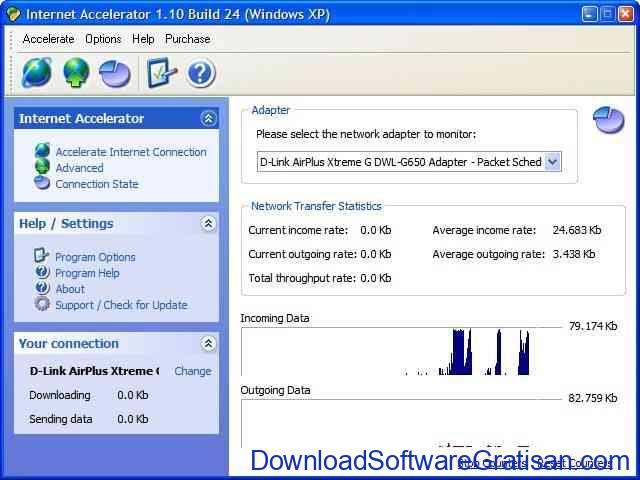640x480 pixels.
Task: Click the globe icon beside Accelerate Internet Connection
Action: pos(42,150)
